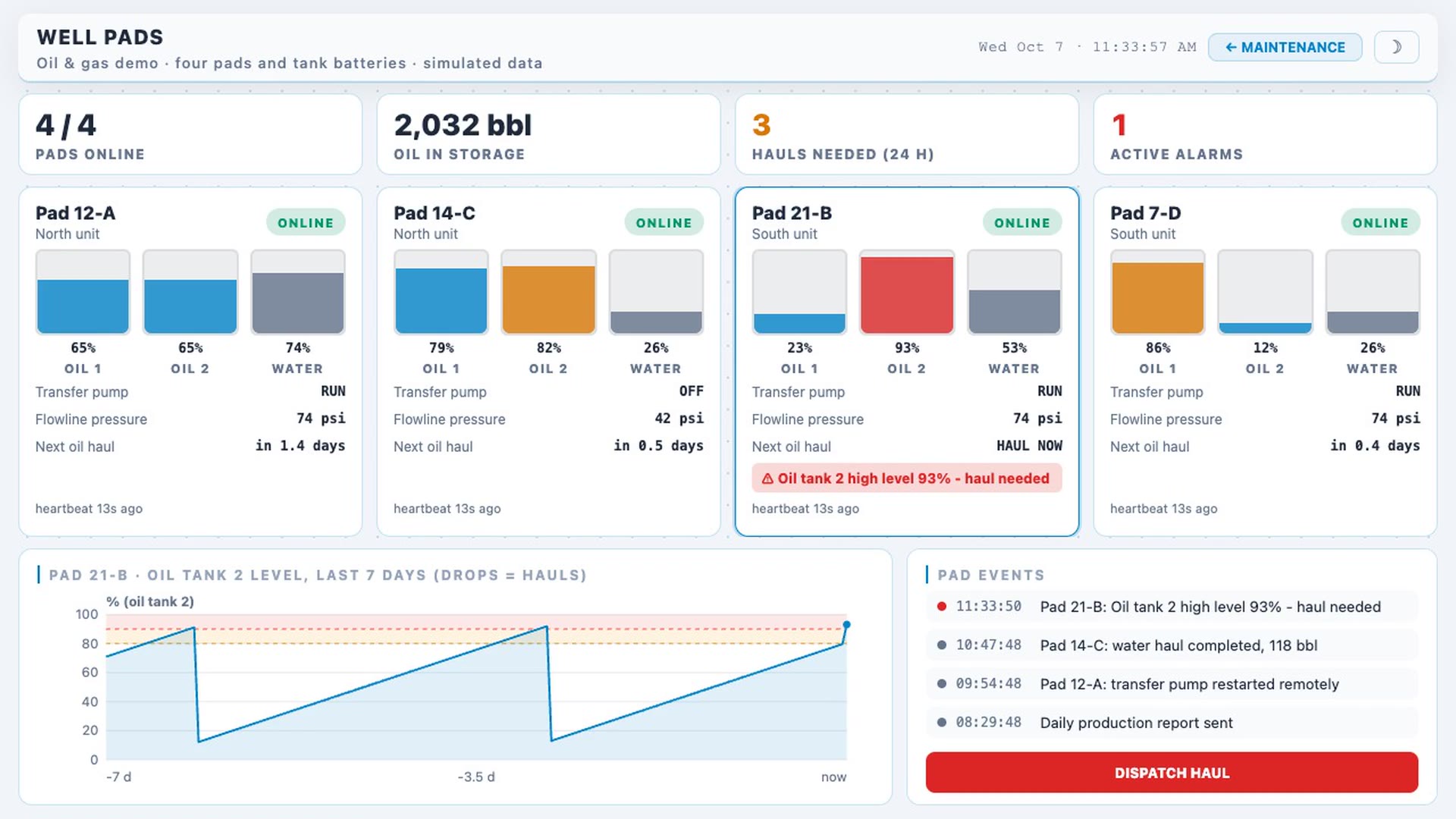This screenshot has width=1456, height=819.
Task: Click the alarm warning icon on Pad 21-B
Action: click(767, 479)
